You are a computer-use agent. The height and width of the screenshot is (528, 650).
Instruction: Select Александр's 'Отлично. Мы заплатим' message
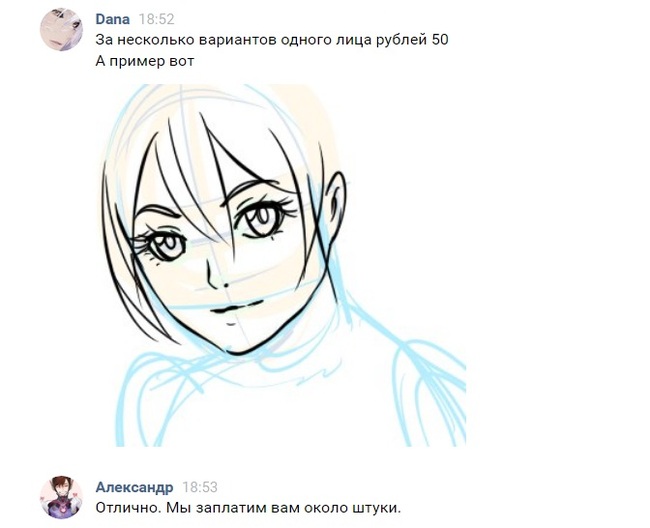[x=248, y=508]
